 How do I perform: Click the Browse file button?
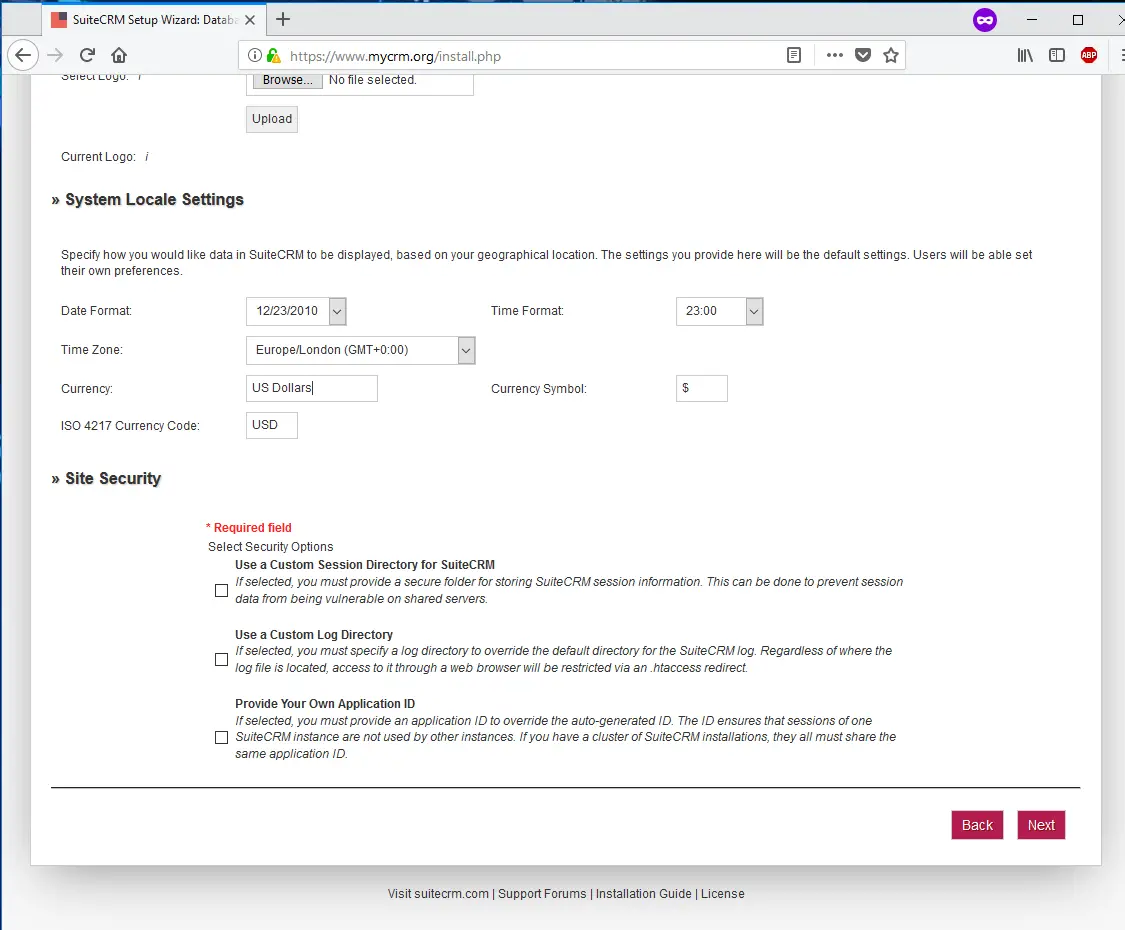[288, 80]
